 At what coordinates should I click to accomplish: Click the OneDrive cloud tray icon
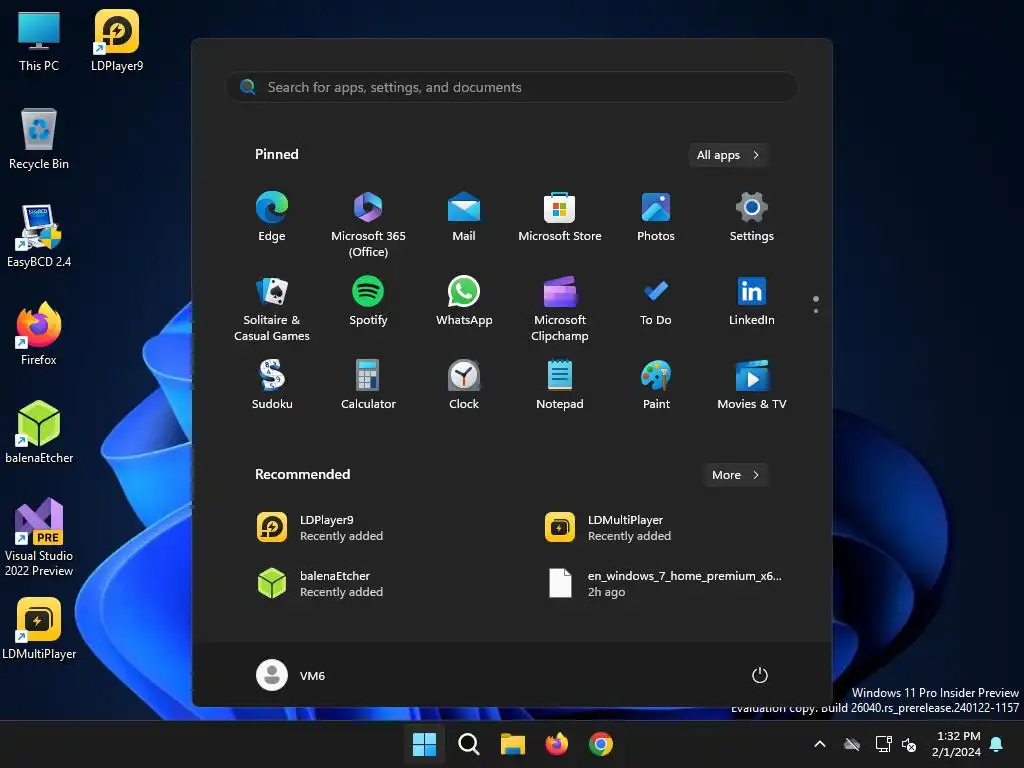[x=852, y=744]
